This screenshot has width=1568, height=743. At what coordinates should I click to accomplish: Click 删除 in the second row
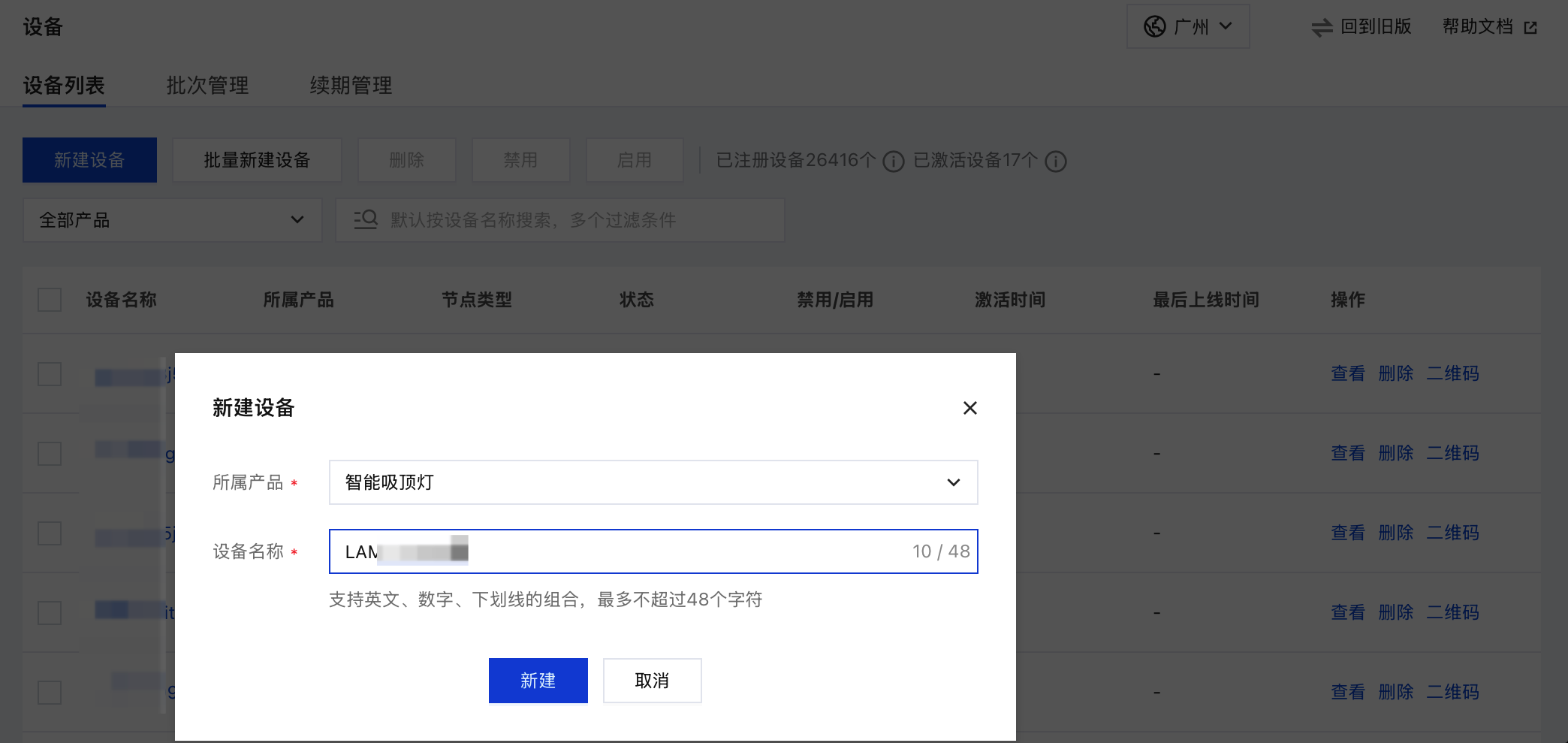pos(1395,454)
